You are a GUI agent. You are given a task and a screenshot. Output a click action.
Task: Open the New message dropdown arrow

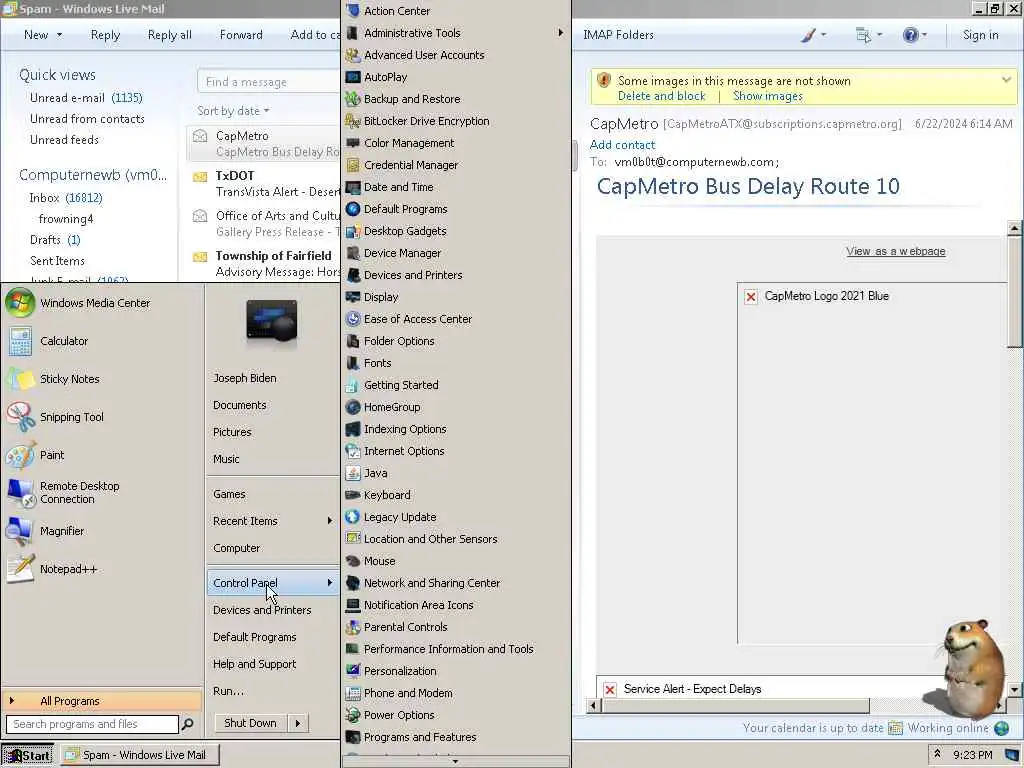click(x=59, y=35)
